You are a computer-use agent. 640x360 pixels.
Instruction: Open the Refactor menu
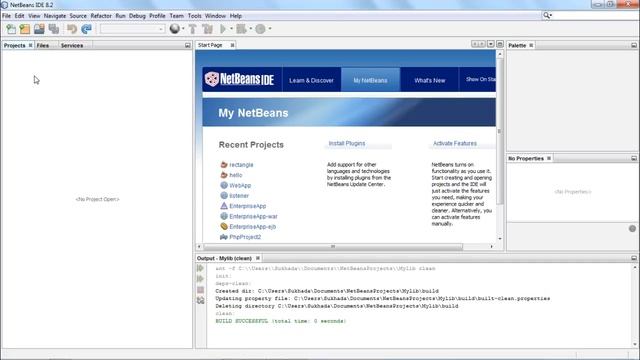coord(101,16)
